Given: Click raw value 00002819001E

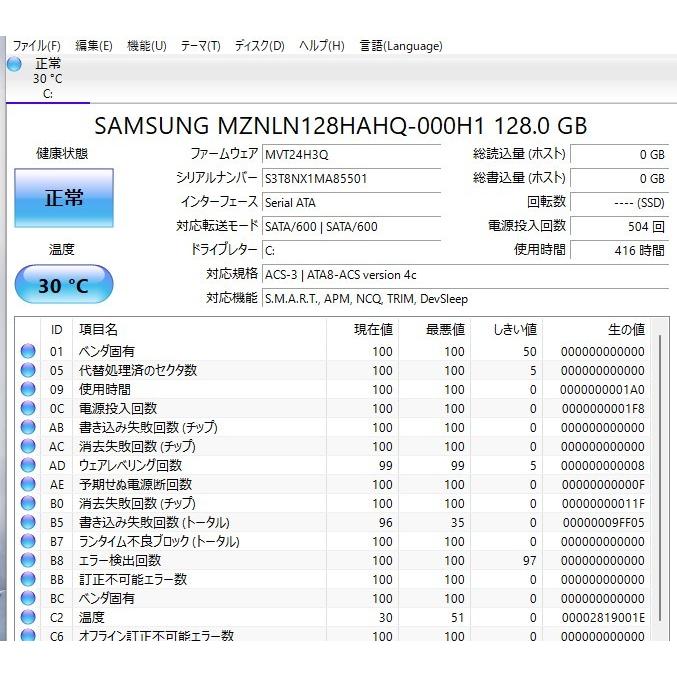Looking at the screenshot, I should pyautogui.click(x=603, y=617).
